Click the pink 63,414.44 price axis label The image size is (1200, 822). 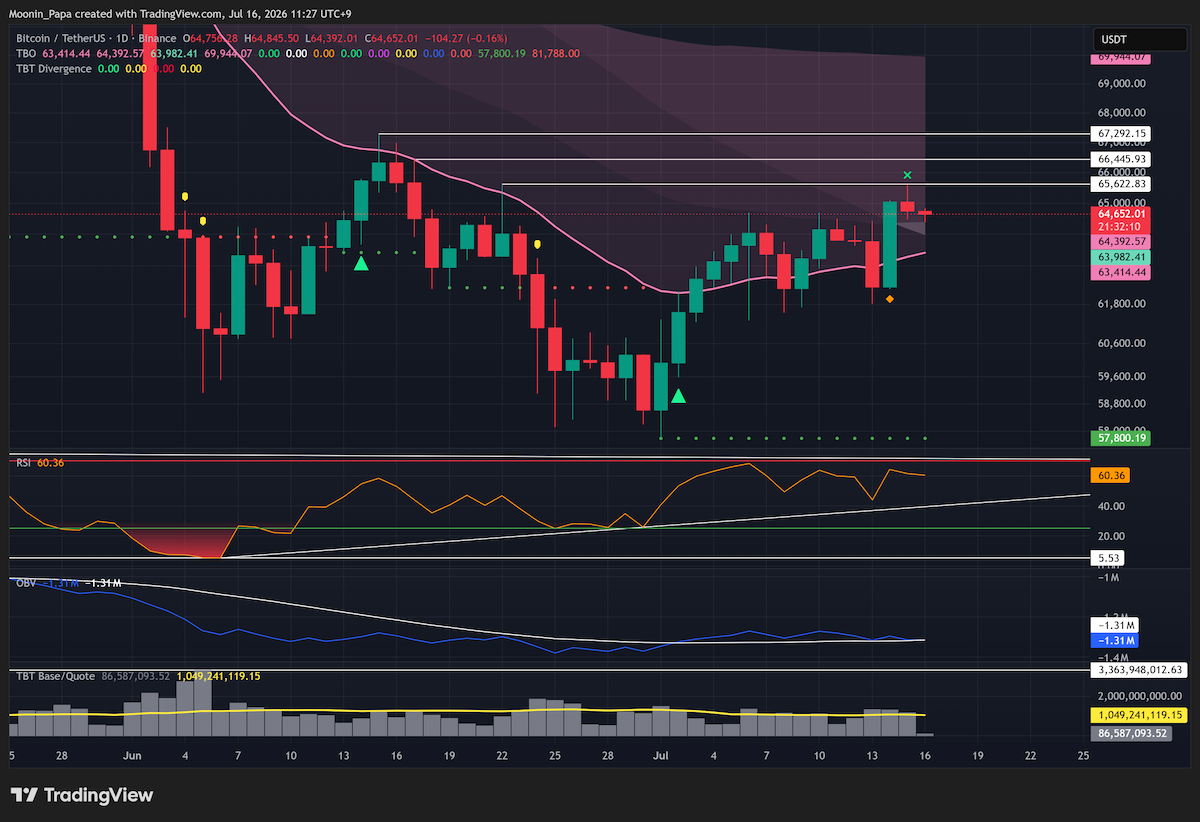(1122, 272)
